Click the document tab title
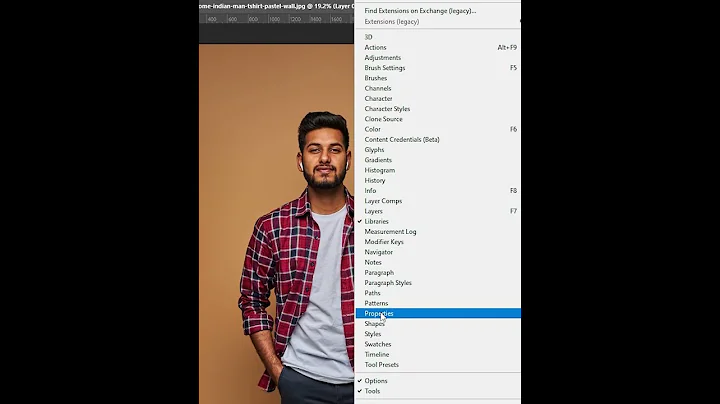Viewport: 720px width, 404px height. point(276,6)
